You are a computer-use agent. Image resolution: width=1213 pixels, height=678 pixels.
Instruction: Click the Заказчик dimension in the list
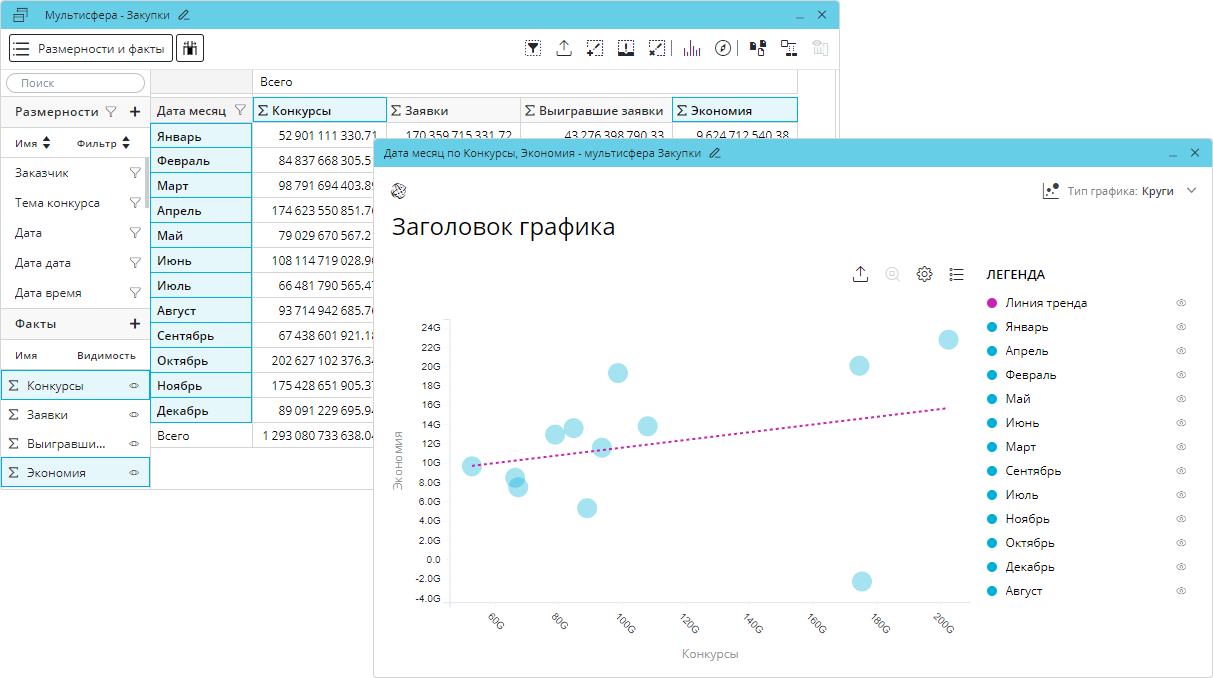tap(42, 173)
